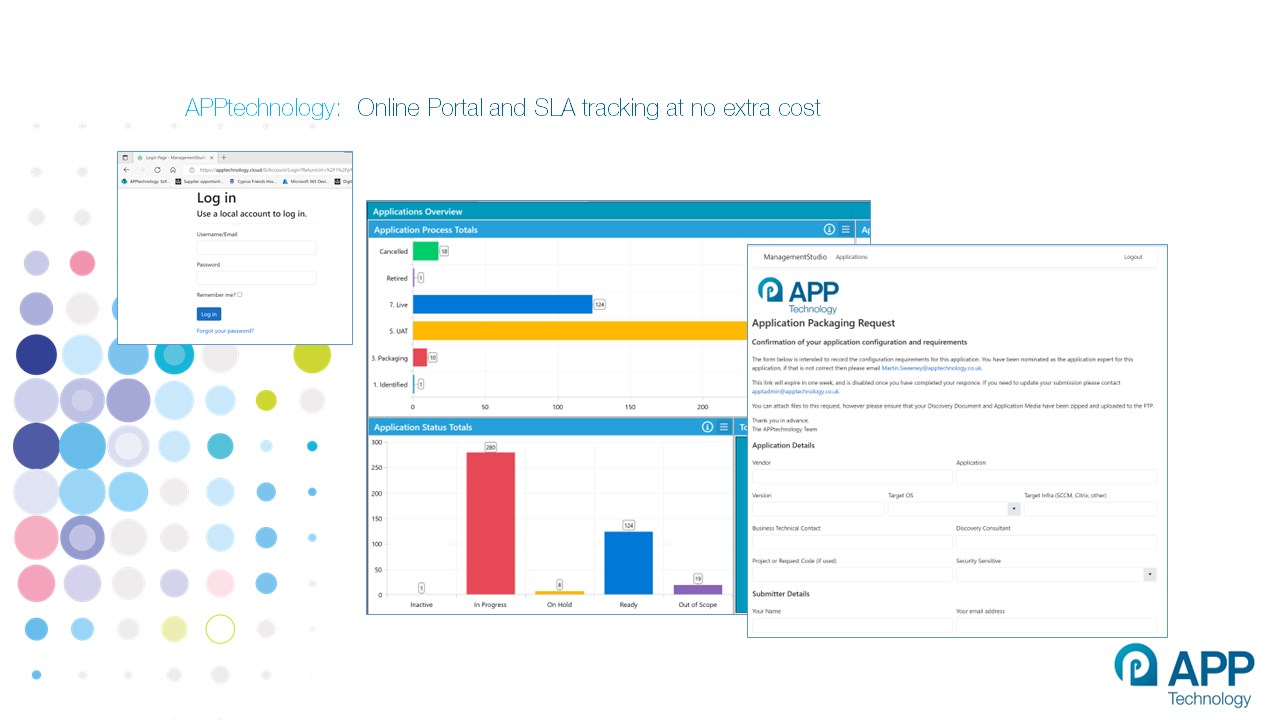Click the purple Out of Scope column
The width and height of the screenshot is (1280, 720).
697,590
